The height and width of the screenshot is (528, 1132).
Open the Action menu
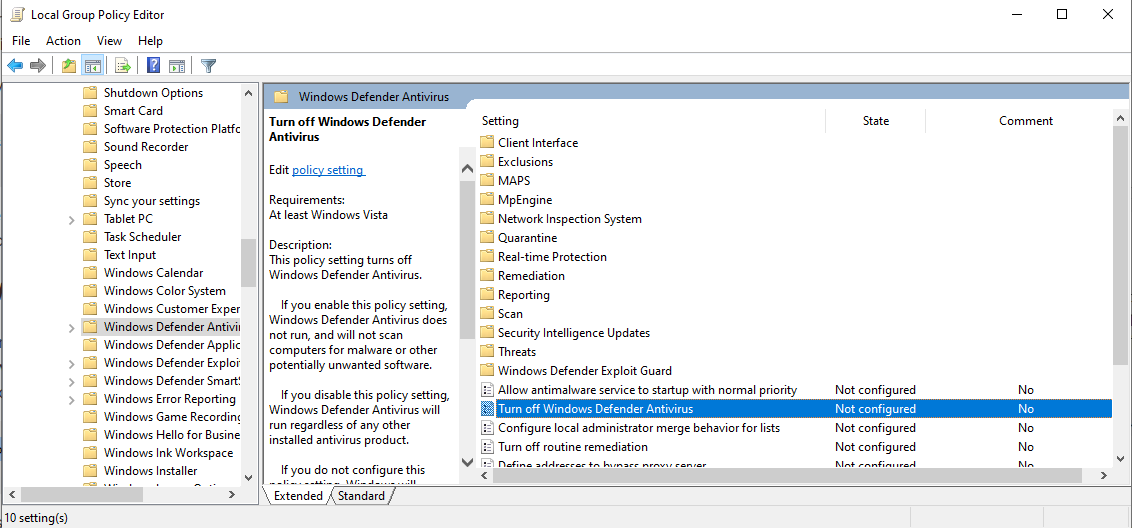click(x=63, y=41)
